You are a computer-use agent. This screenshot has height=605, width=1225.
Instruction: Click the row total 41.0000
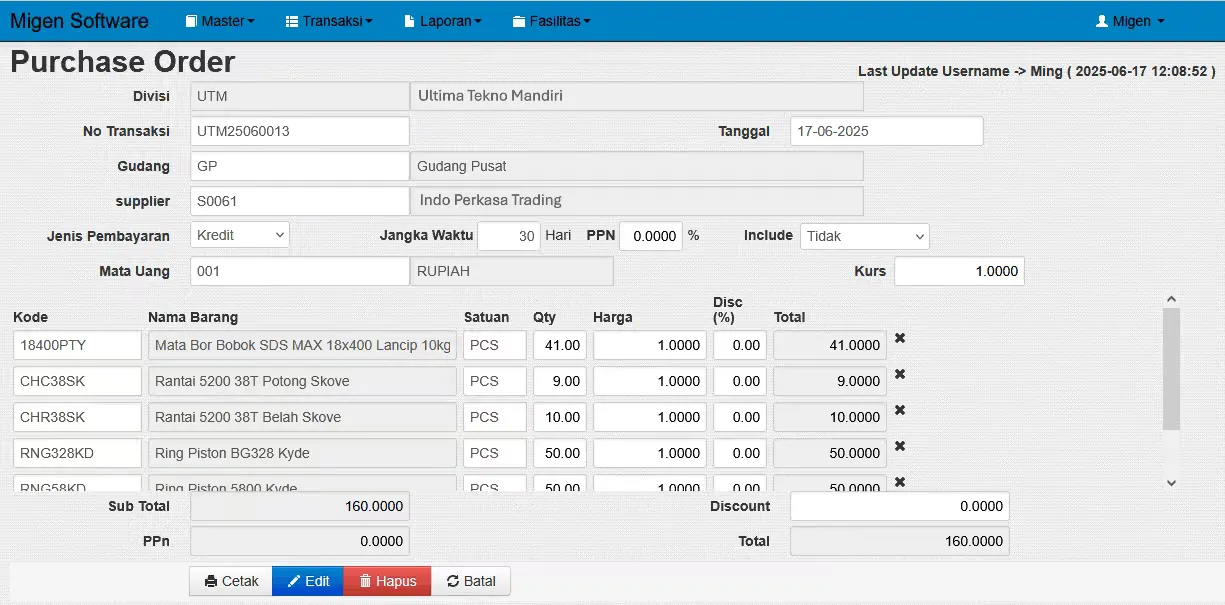click(830, 345)
